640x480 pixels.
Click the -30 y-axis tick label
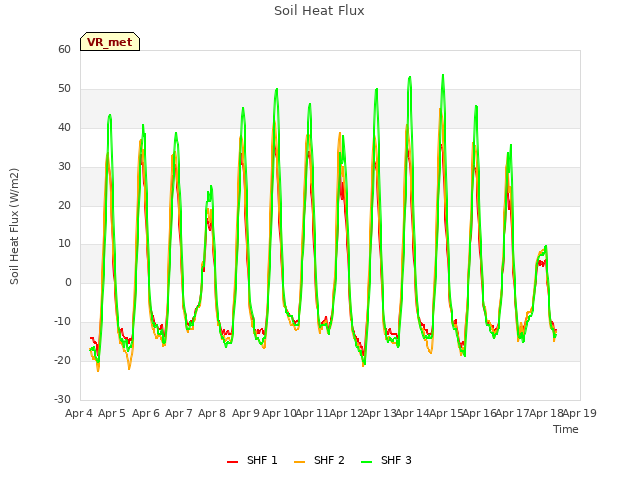[63, 399]
